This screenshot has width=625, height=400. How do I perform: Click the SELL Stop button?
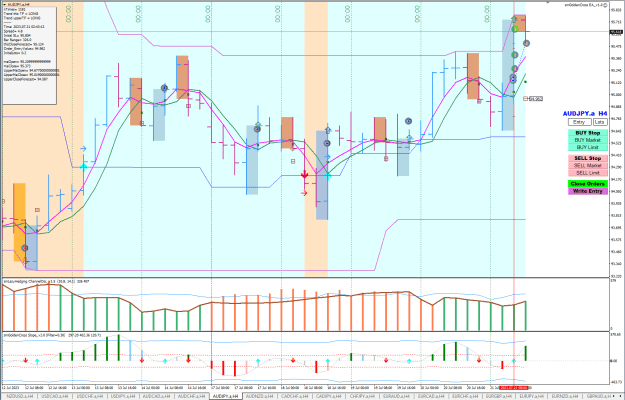[x=588, y=158]
